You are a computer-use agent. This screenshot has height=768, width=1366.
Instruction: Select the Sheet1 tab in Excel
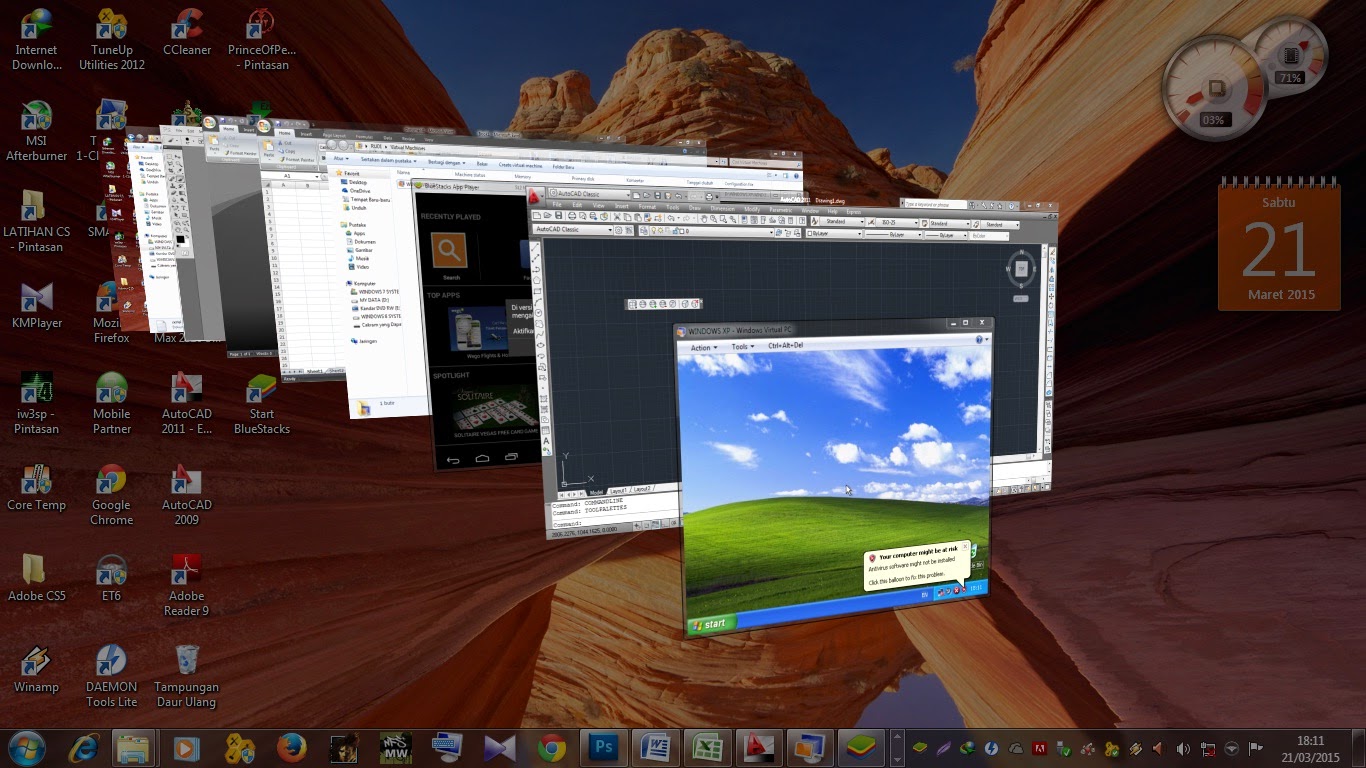coord(314,369)
